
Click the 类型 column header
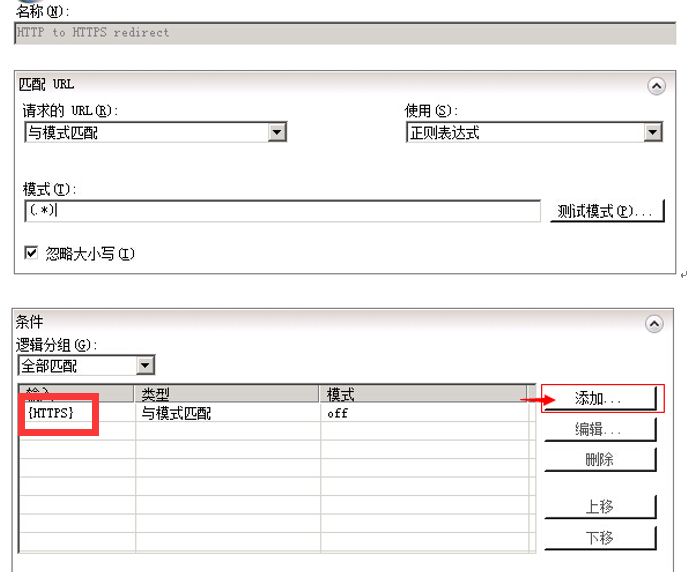[227, 394]
